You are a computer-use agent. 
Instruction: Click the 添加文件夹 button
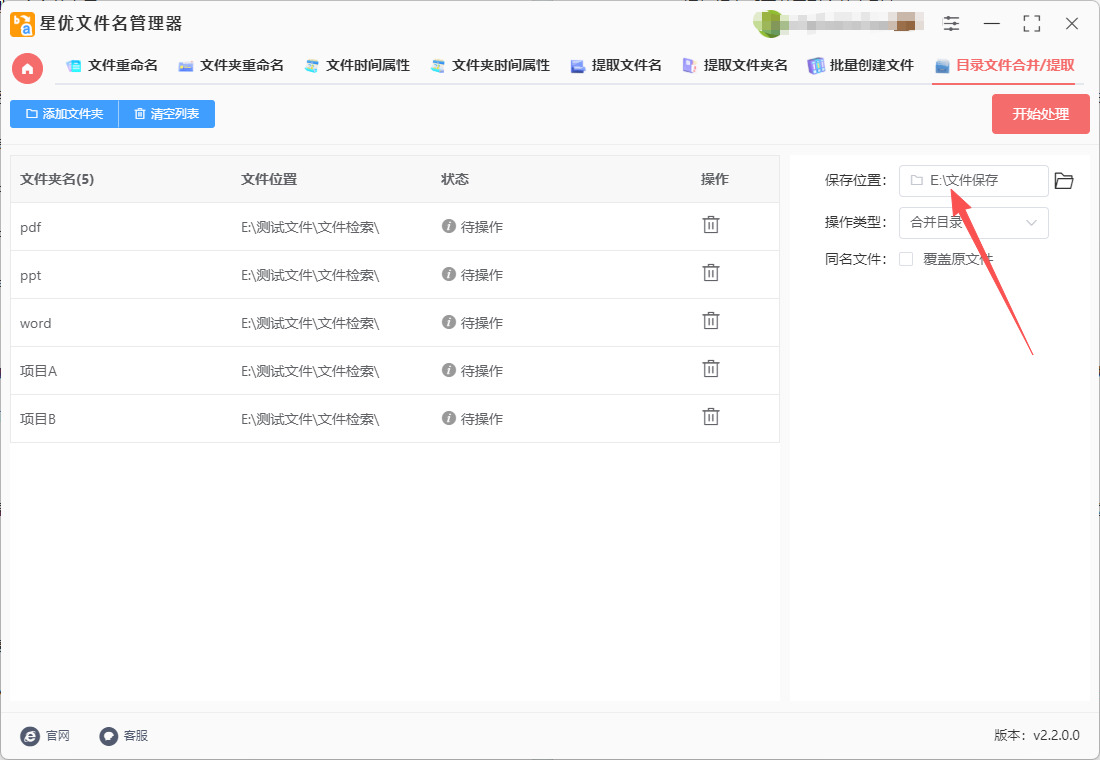(x=64, y=114)
